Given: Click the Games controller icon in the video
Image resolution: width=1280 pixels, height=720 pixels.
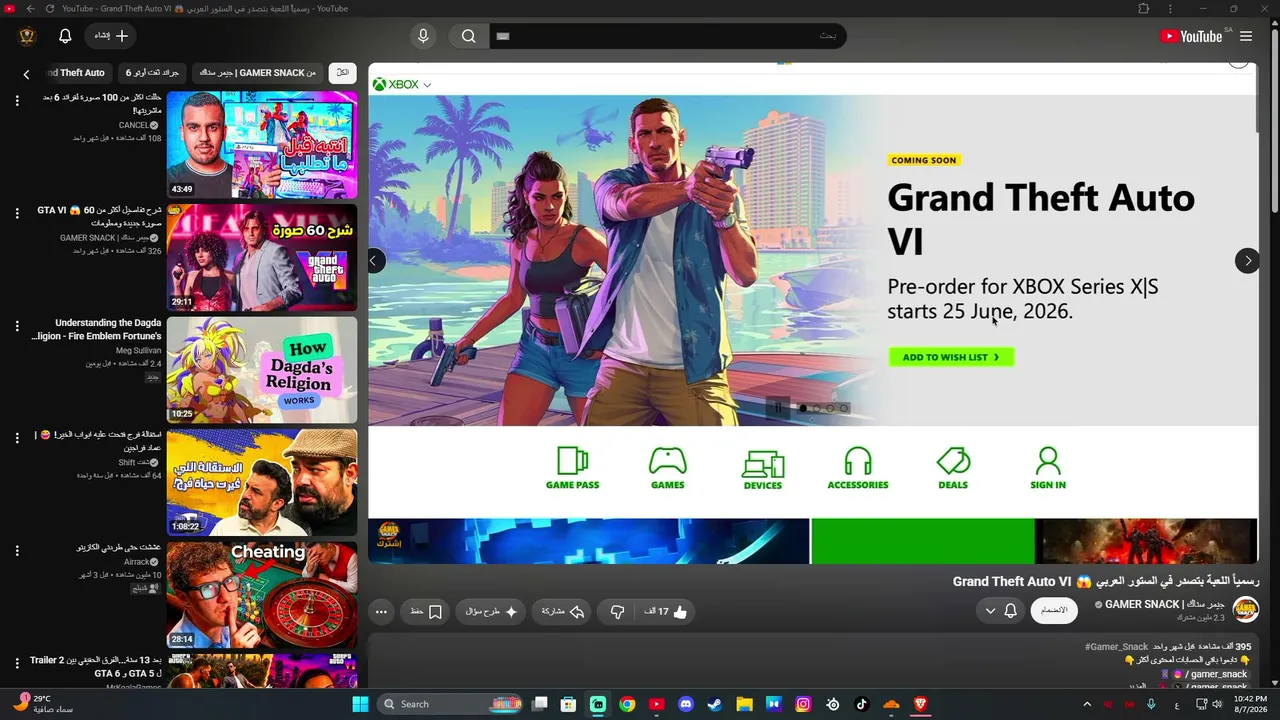Looking at the screenshot, I should tap(668, 468).
